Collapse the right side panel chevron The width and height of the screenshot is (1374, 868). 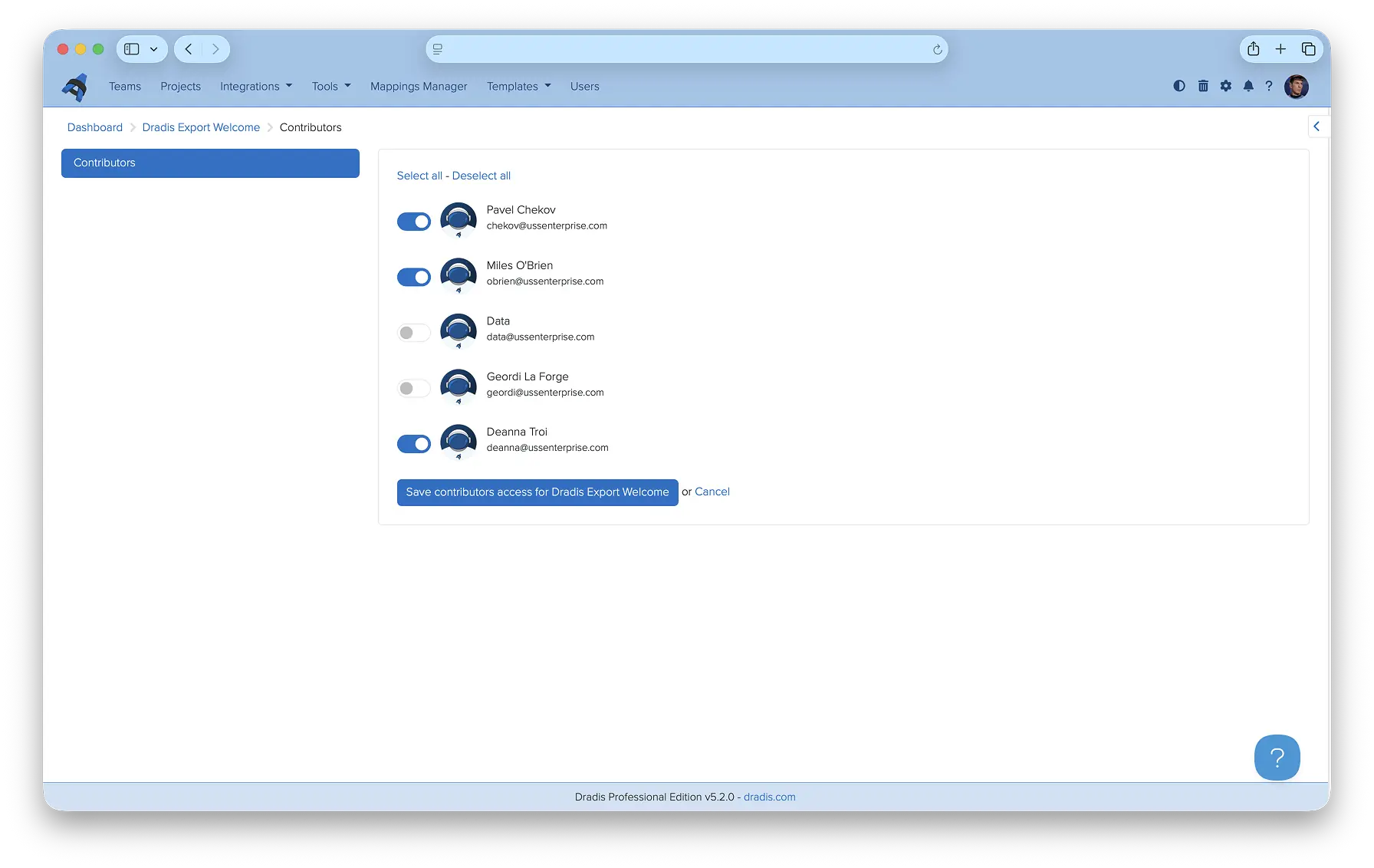1317,127
